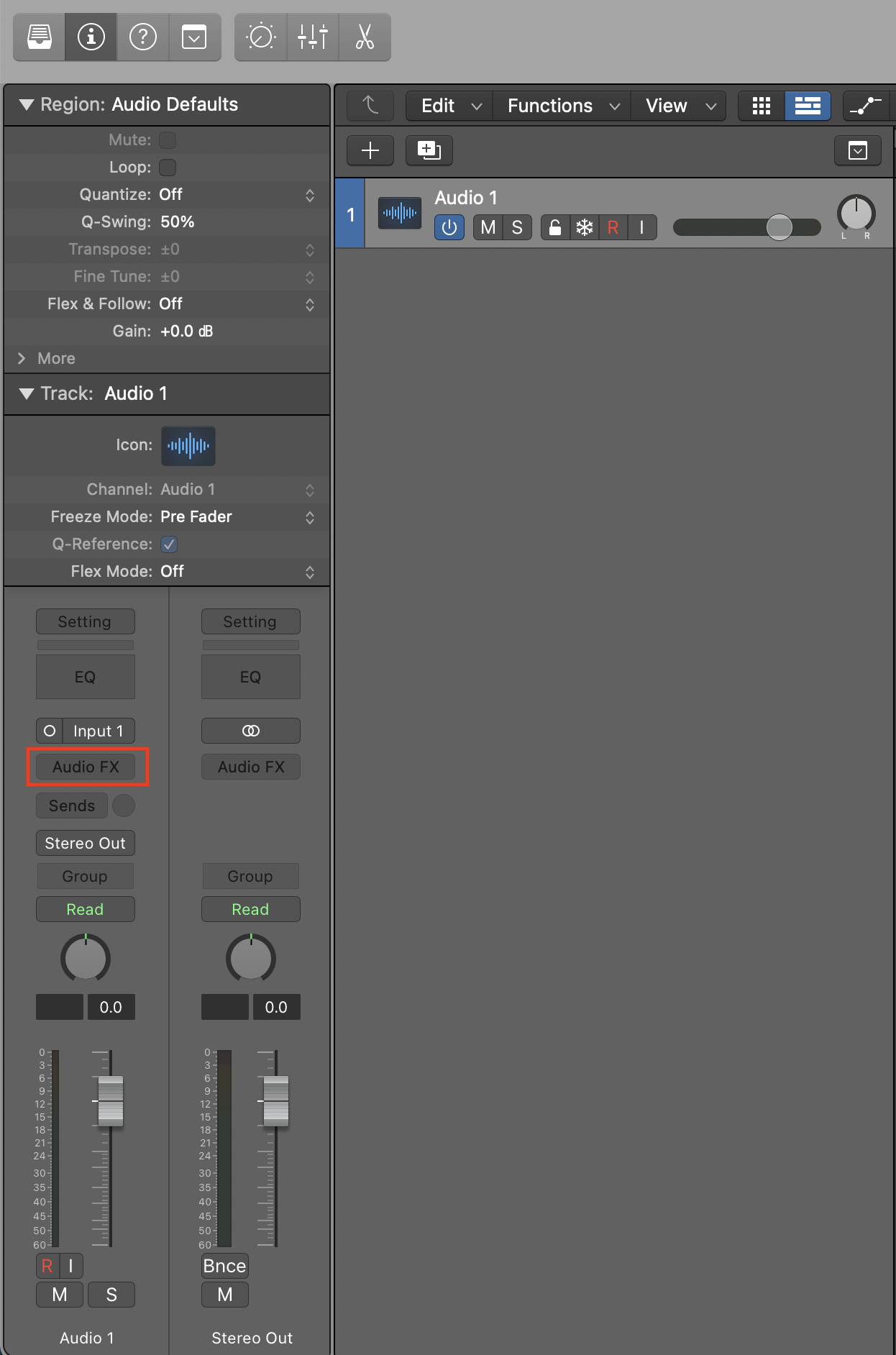Open EQ on Audio 1 channel strip
The image size is (896, 1355).
click(85, 677)
